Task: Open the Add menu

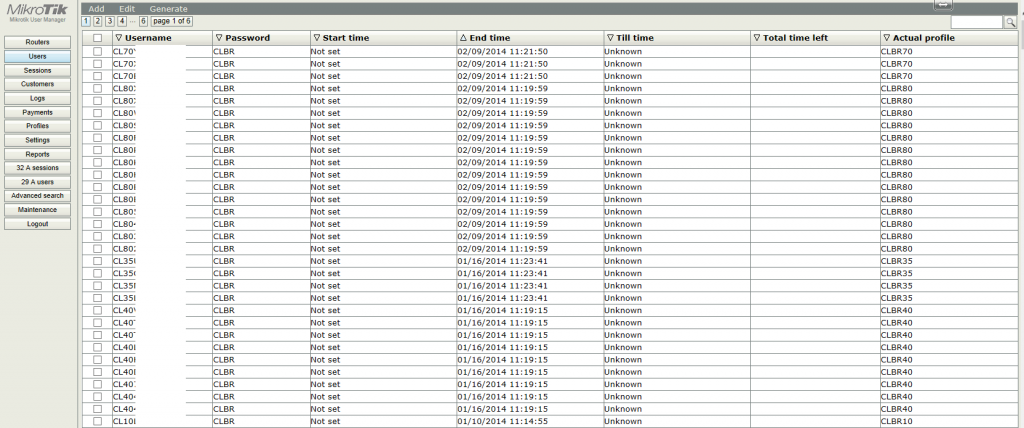Action: click(x=96, y=8)
